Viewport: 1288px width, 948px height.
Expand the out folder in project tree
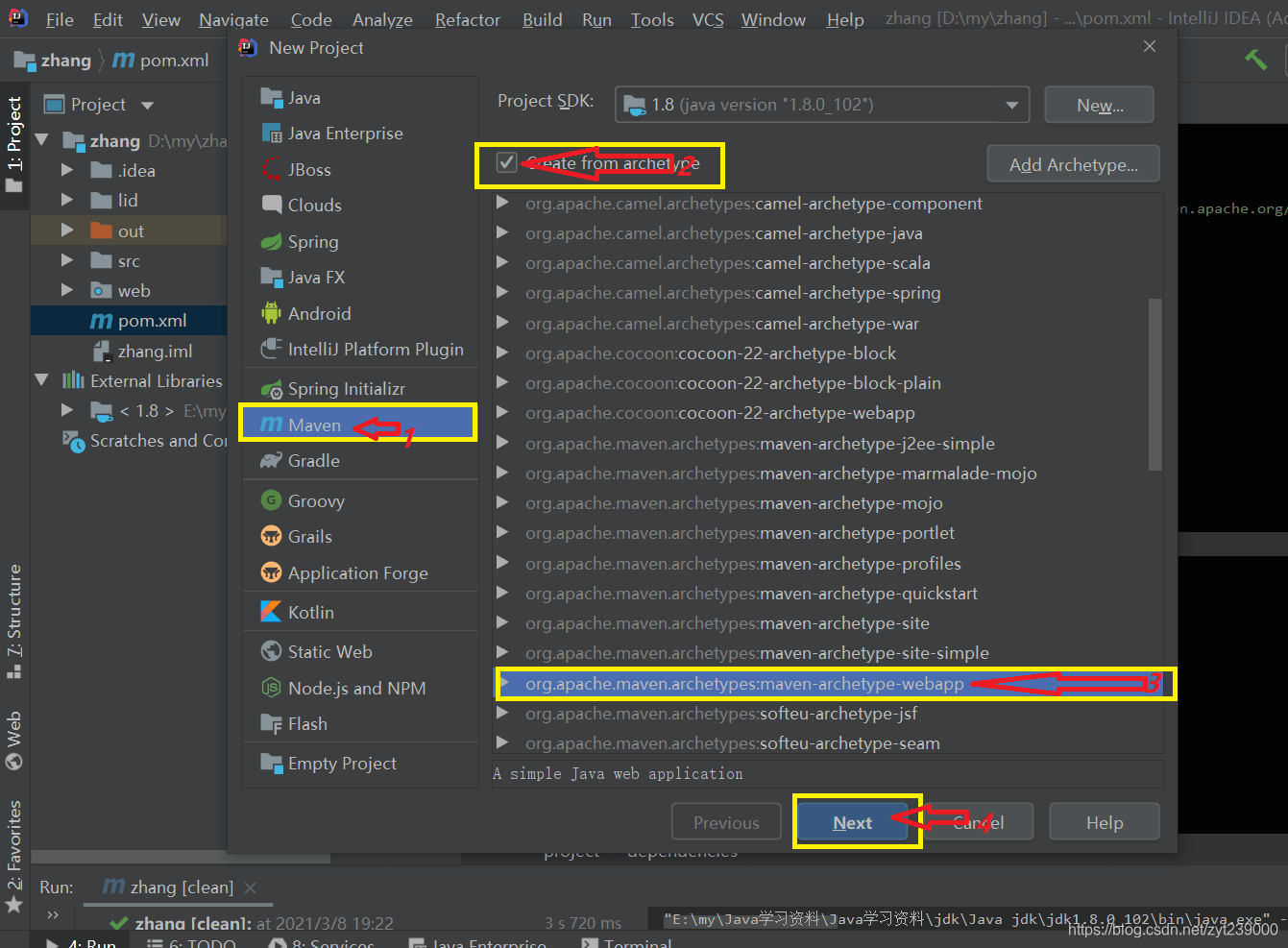point(67,231)
